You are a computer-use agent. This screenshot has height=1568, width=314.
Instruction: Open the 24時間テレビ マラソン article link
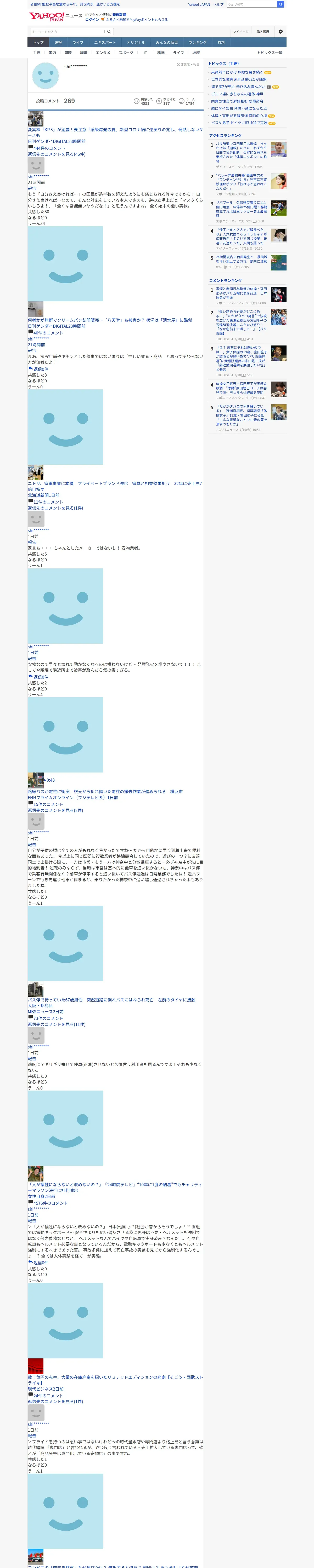[115, 1187]
